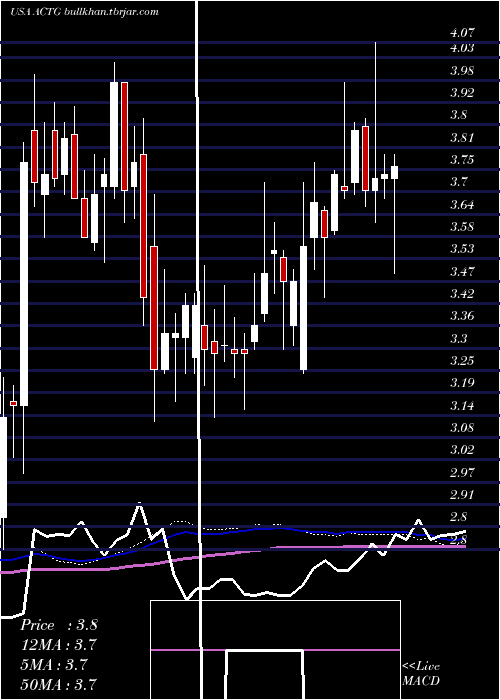The image size is (500, 700).
Task: Click the '5MA : 3.7' readout
Action: pos(54,664)
